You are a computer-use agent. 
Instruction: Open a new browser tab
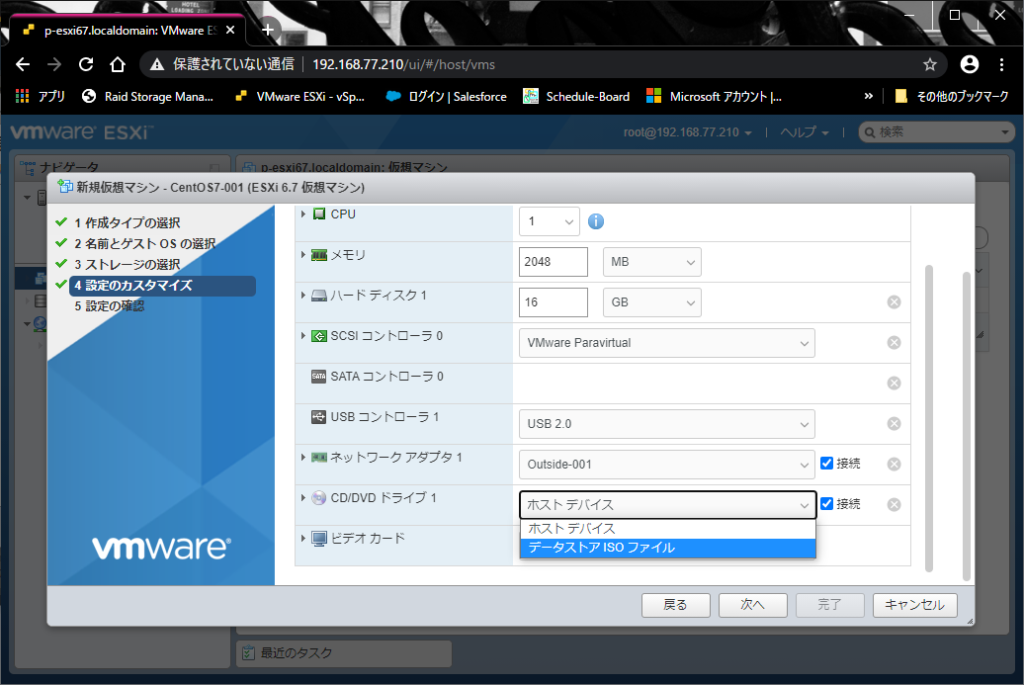click(x=268, y=29)
